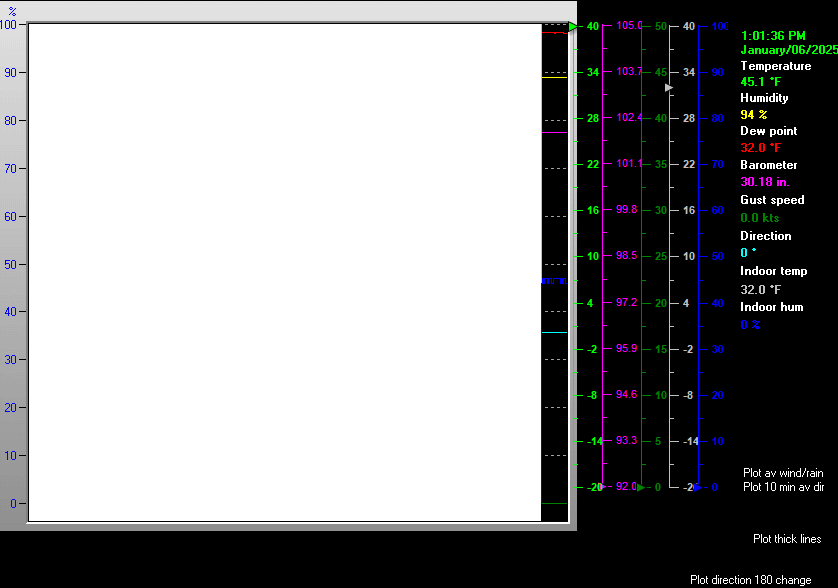Screen dimensions: 838x588
Task: Toggle the Plot direction 180 change option
Action: [x=750, y=580]
